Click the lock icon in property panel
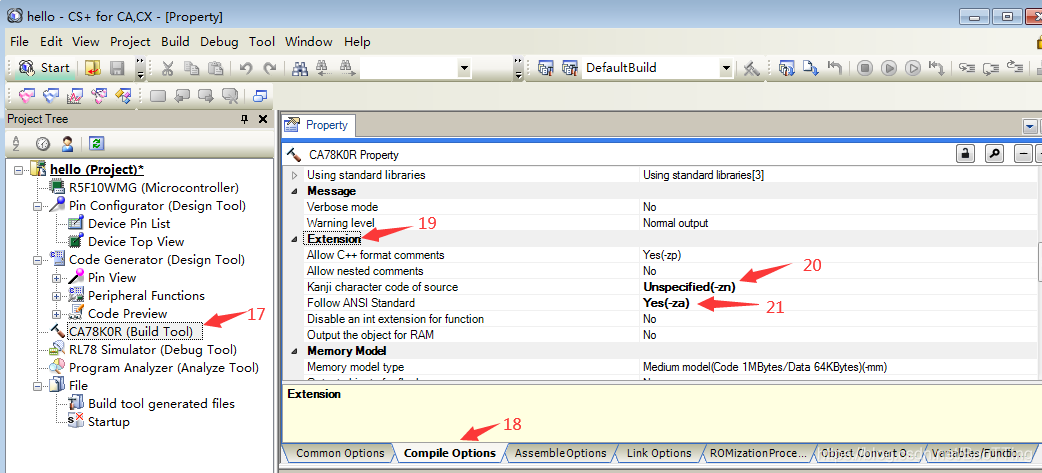The width and height of the screenshot is (1042, 473). (x=965, y=154)
